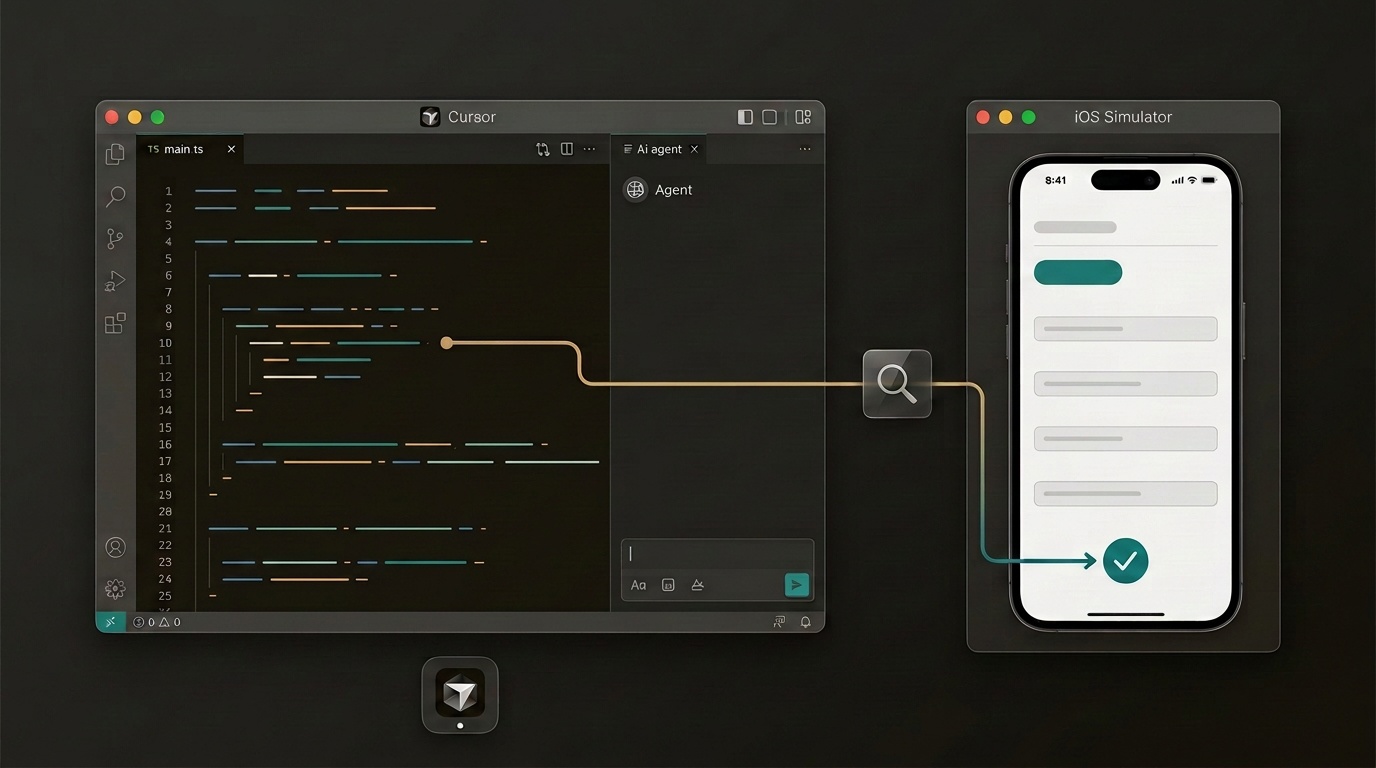Open the Explorer files icon in activity bar

click(x=115, y=153)
